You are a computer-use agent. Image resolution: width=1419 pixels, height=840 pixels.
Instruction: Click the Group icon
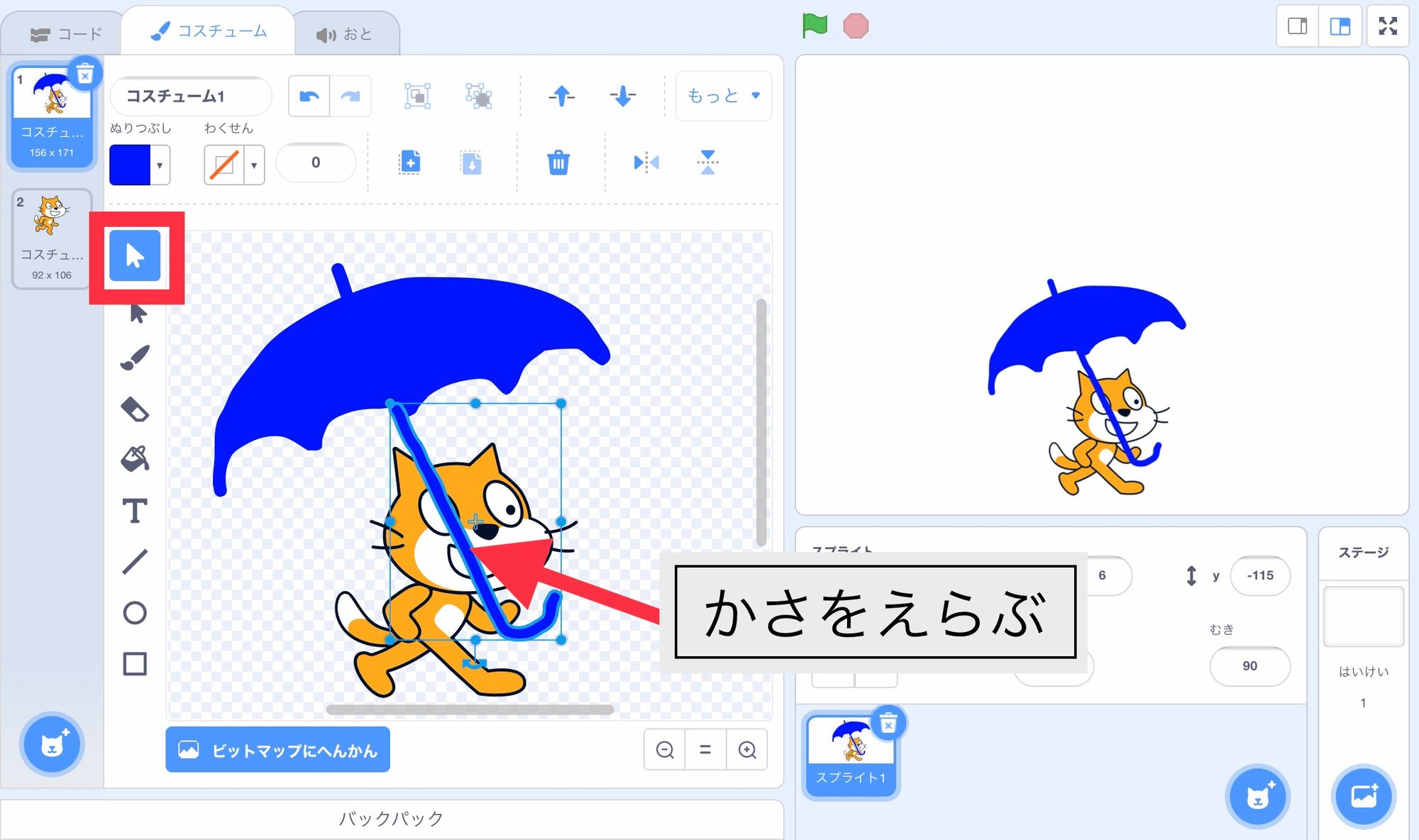418,96
